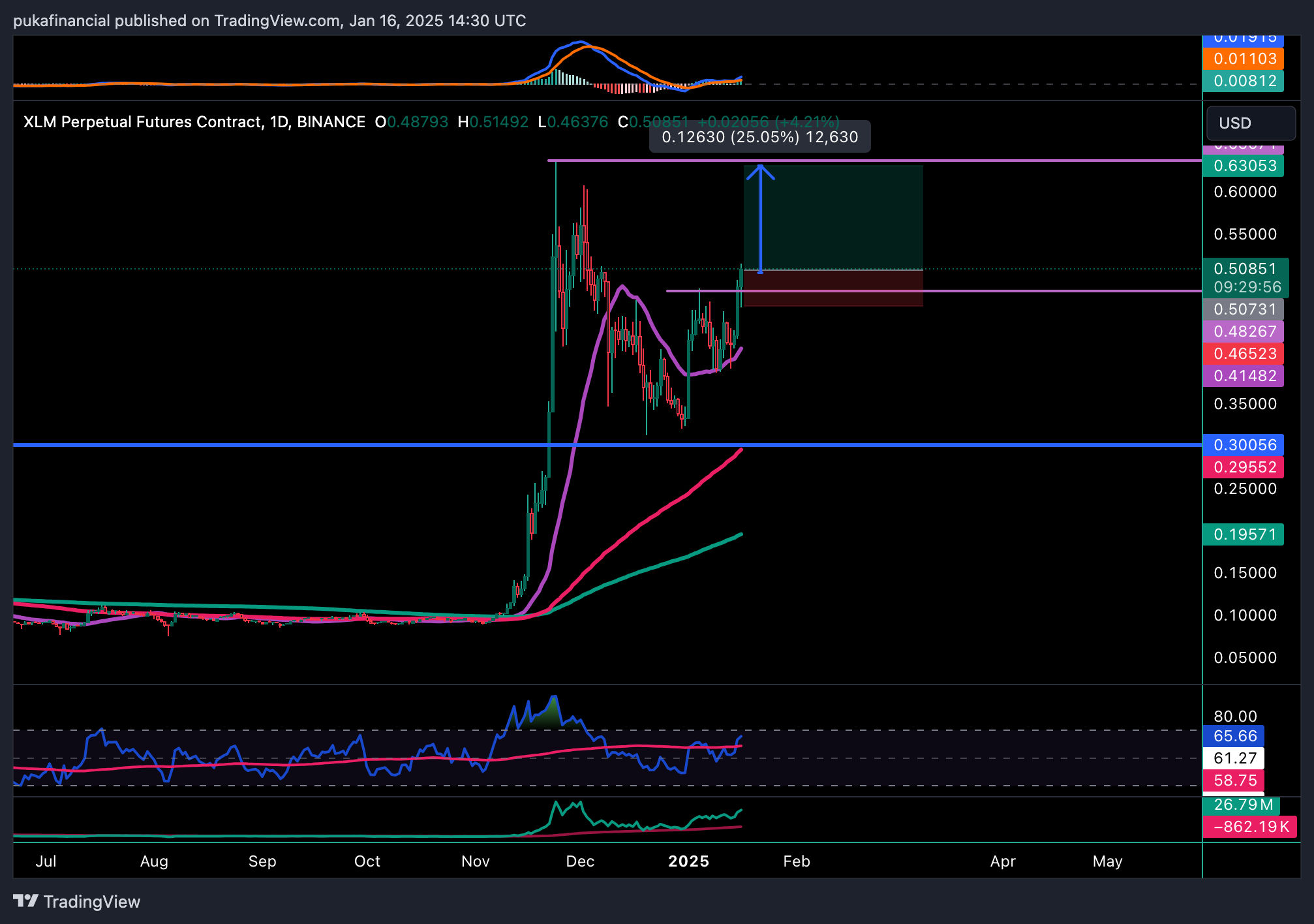
Task: Click the TradingView logo in the footer
Action: point(77,901)
